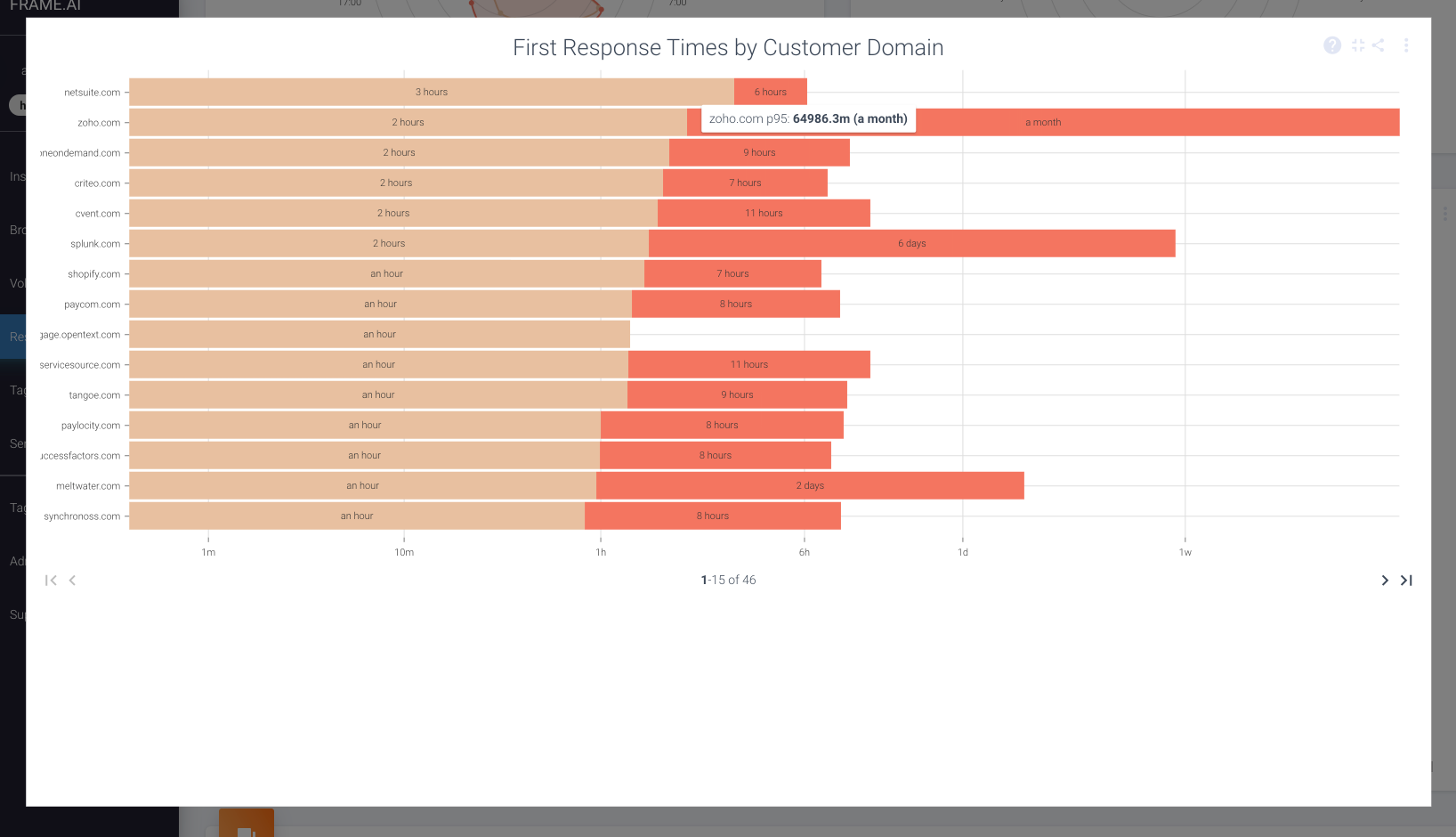
Task: Select the opentext.com an hour median bar
Action: 379,334
